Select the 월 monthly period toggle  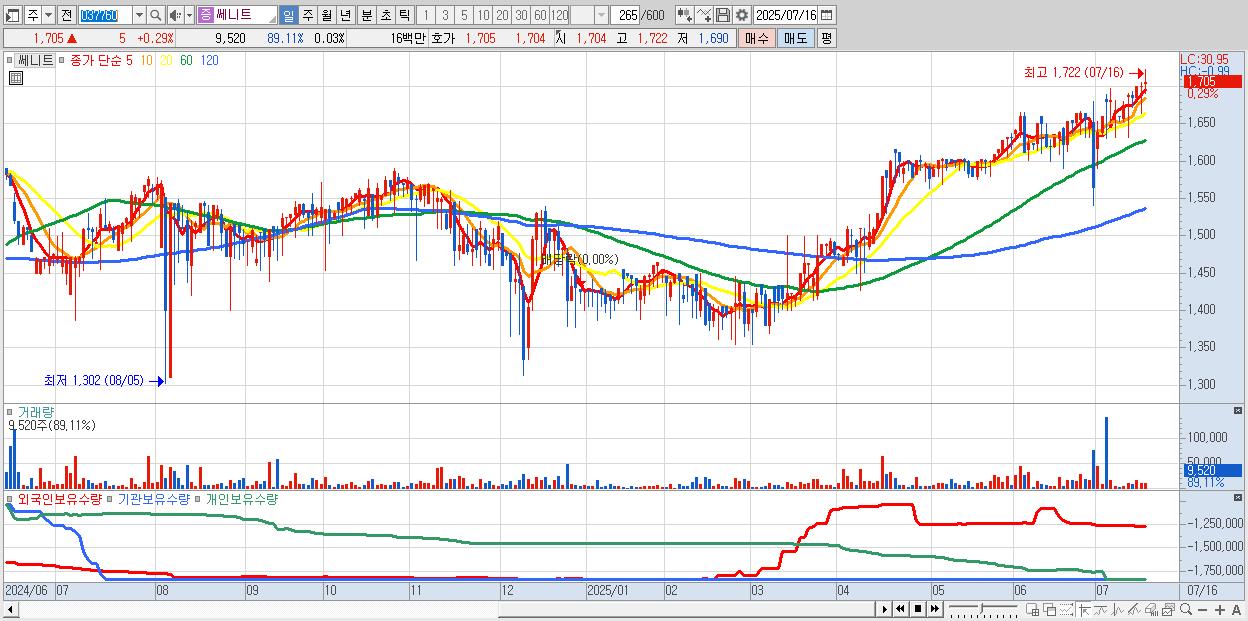[326, 15]
